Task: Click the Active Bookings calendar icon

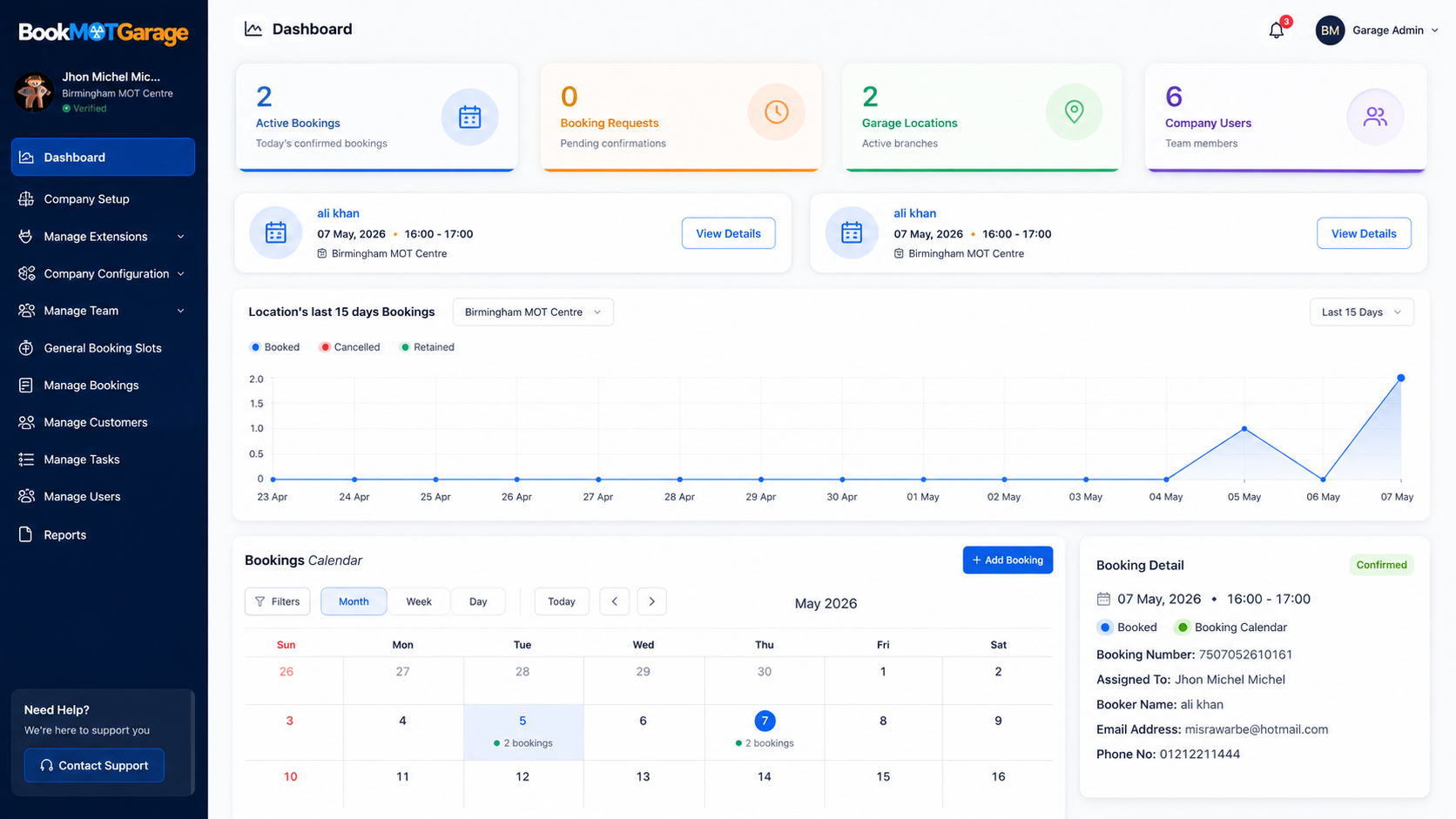Action: click(469, 117)
